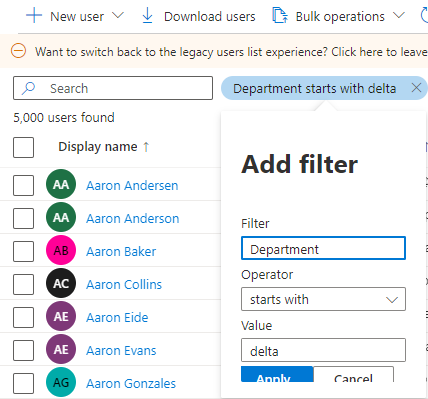The height and width of the screenshot is (399, 428).
Task: Remove the Department starts with delta filter
Action: point(416,88)
